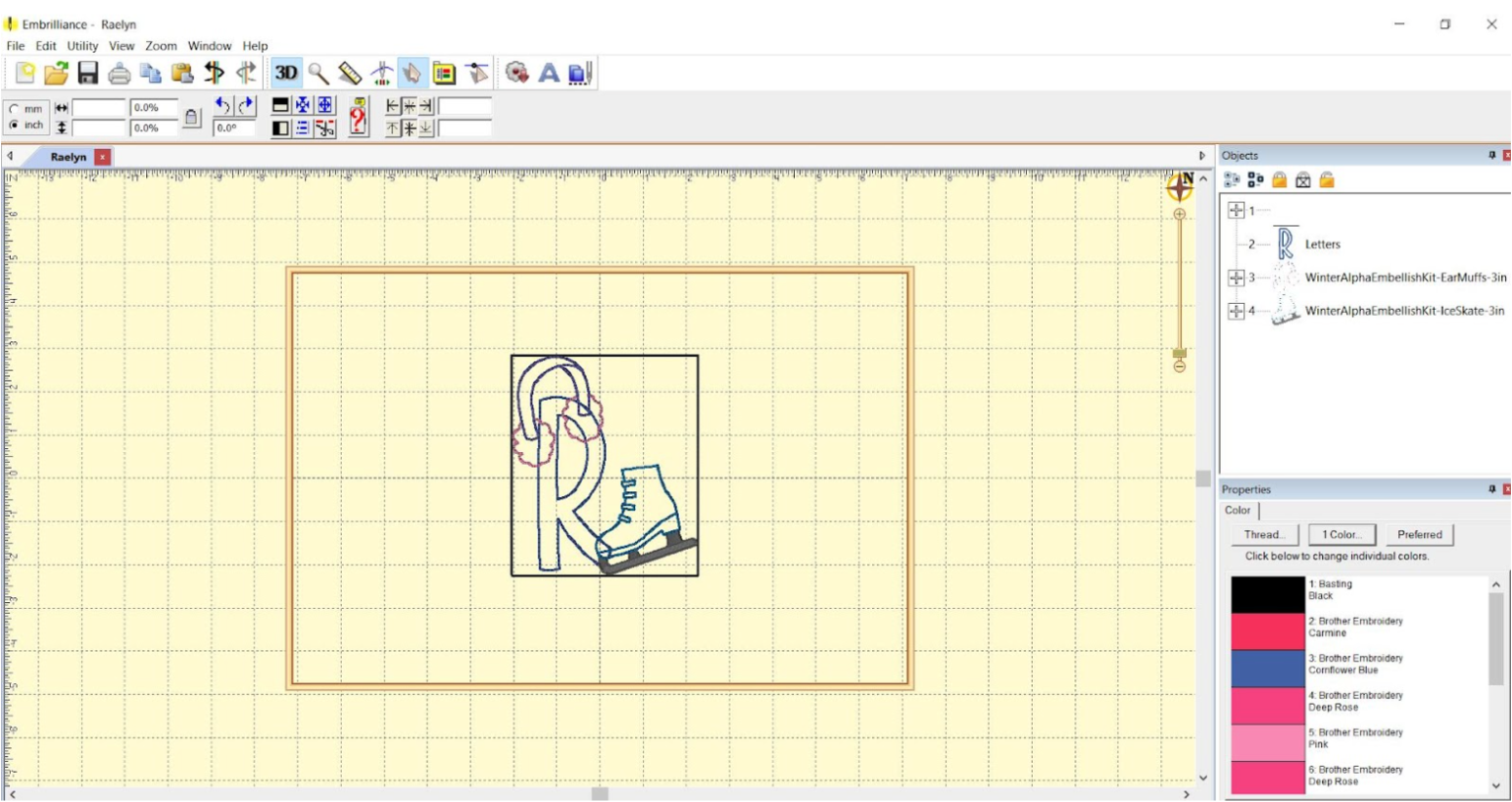Switch to the Raelyn document tab
The height and width of the screenshot is (802, 1512).
coord(68,157)
